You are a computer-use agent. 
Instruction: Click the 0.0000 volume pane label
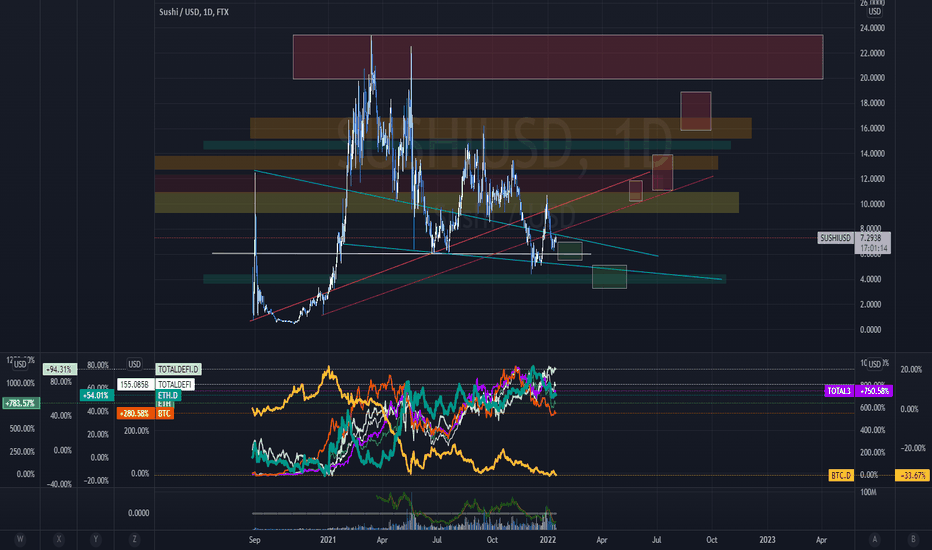[x=139, y=513]
